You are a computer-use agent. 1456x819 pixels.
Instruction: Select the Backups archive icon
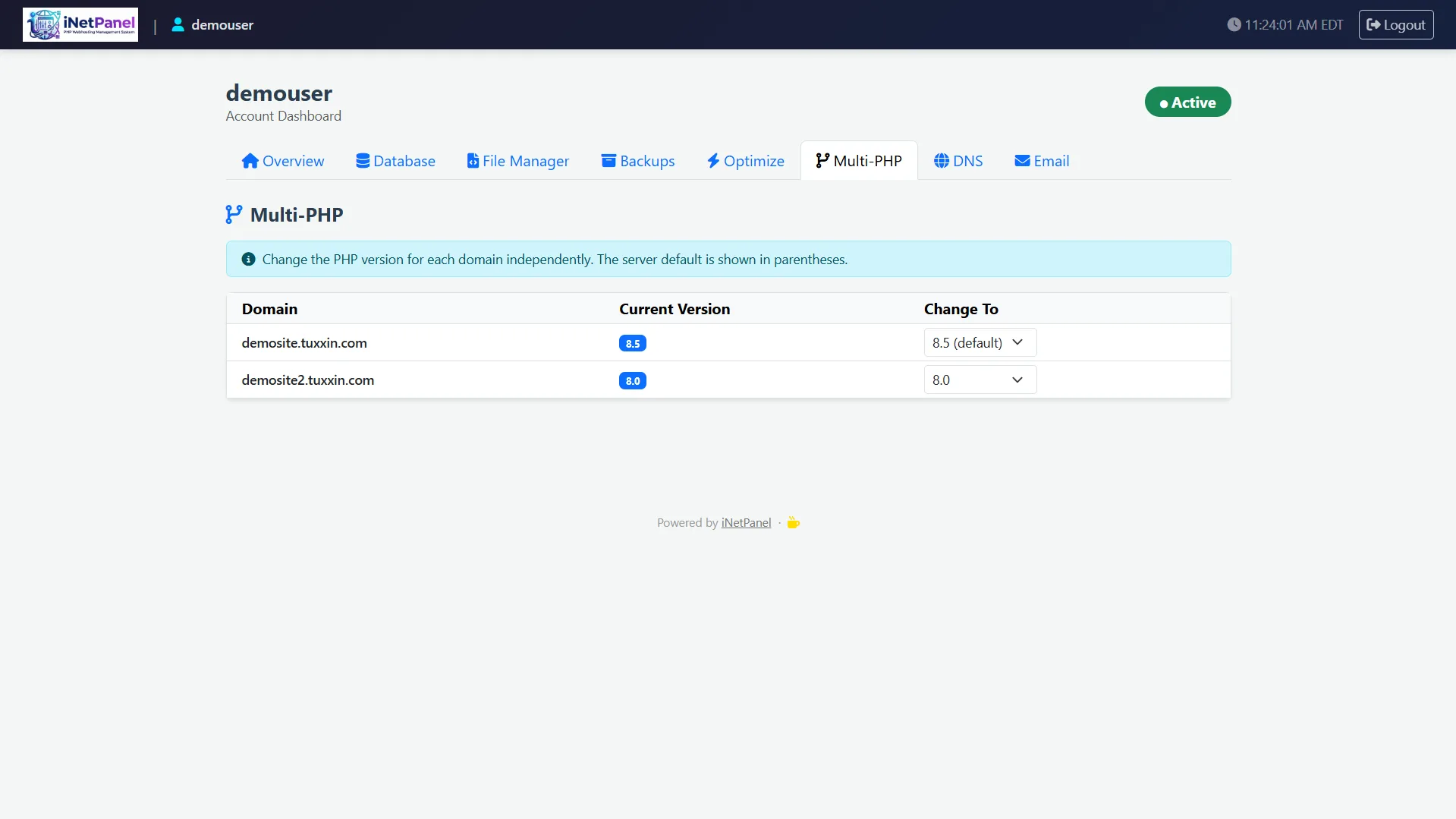click(608, 160)
